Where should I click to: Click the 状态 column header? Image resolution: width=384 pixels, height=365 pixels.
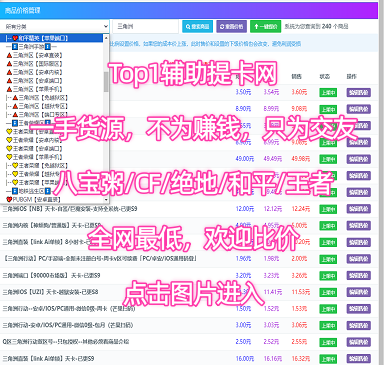click(x=324, y=76)
